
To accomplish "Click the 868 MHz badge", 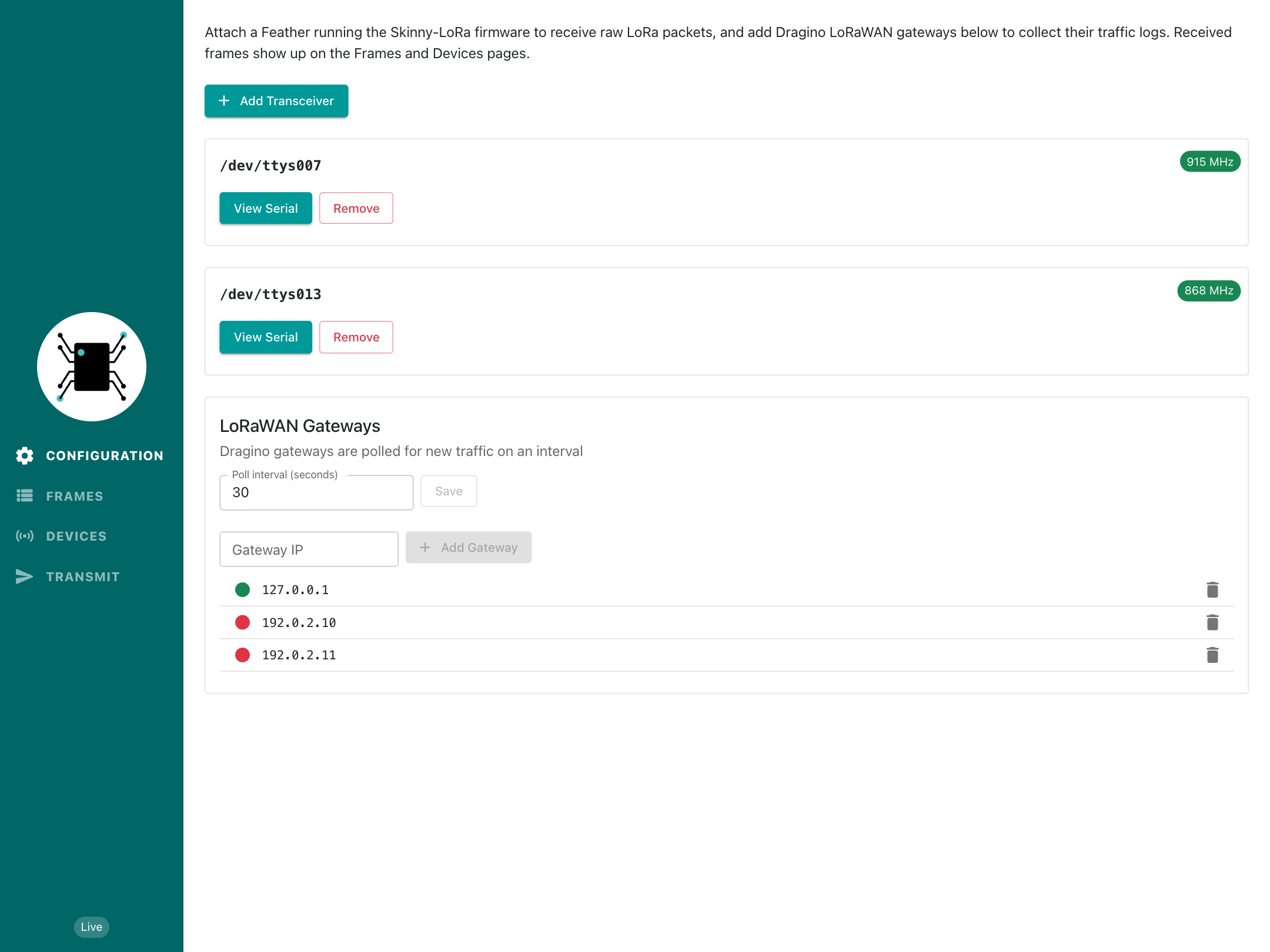I will click(x=1209, y=291).
